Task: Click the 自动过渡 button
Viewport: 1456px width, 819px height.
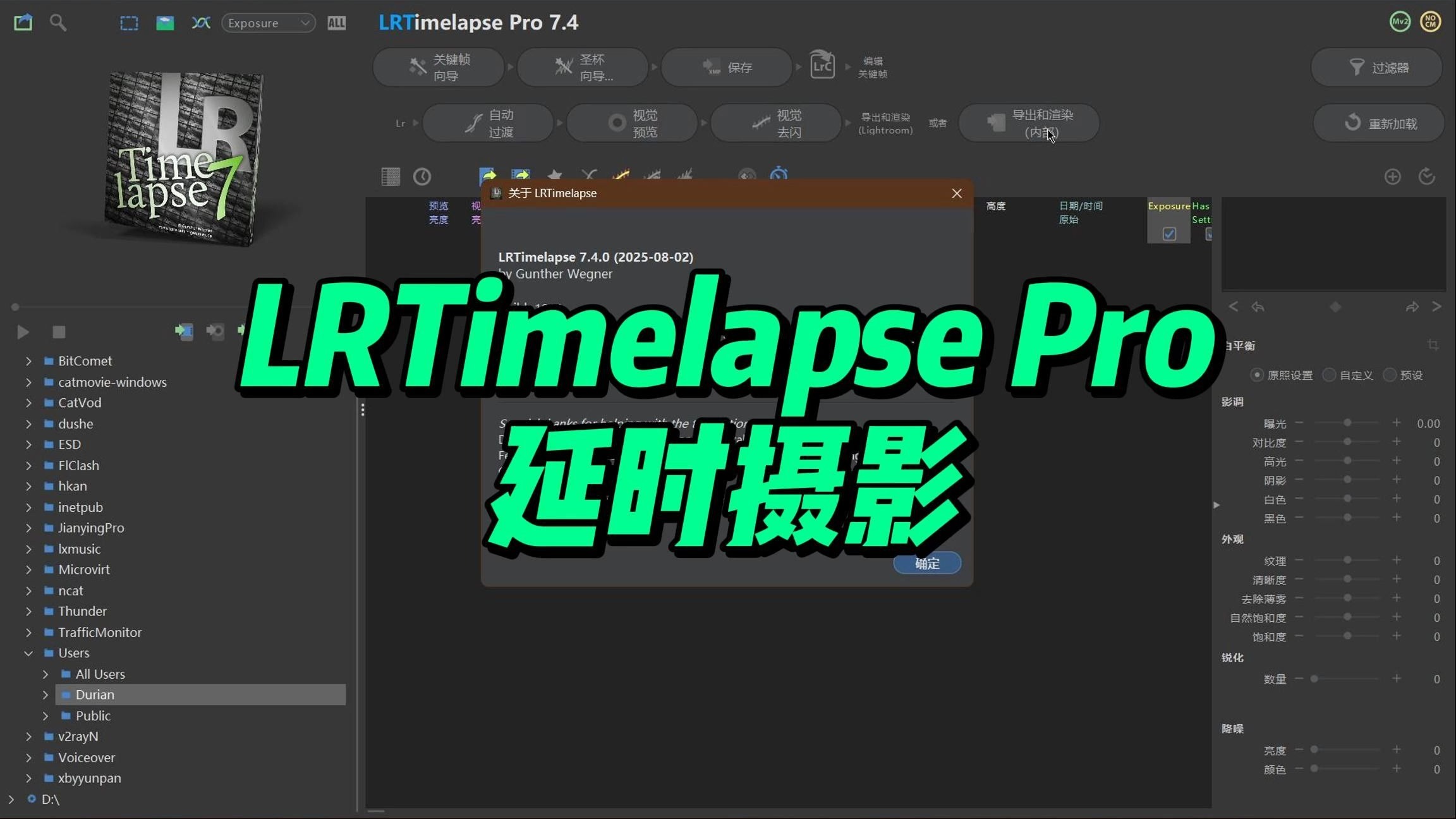Action: pyautogui.click(x=488, y=123)
